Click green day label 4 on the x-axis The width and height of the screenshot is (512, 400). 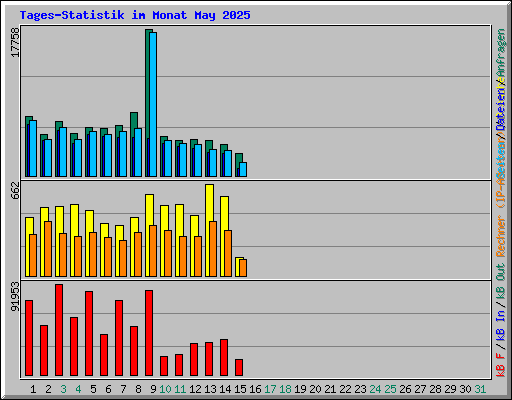78,389
